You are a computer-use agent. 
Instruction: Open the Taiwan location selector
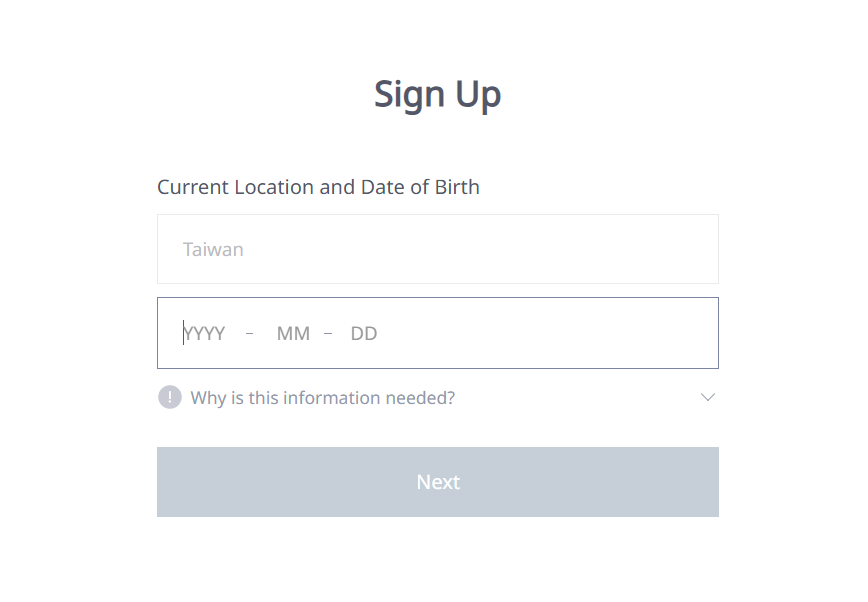(437, 249)
